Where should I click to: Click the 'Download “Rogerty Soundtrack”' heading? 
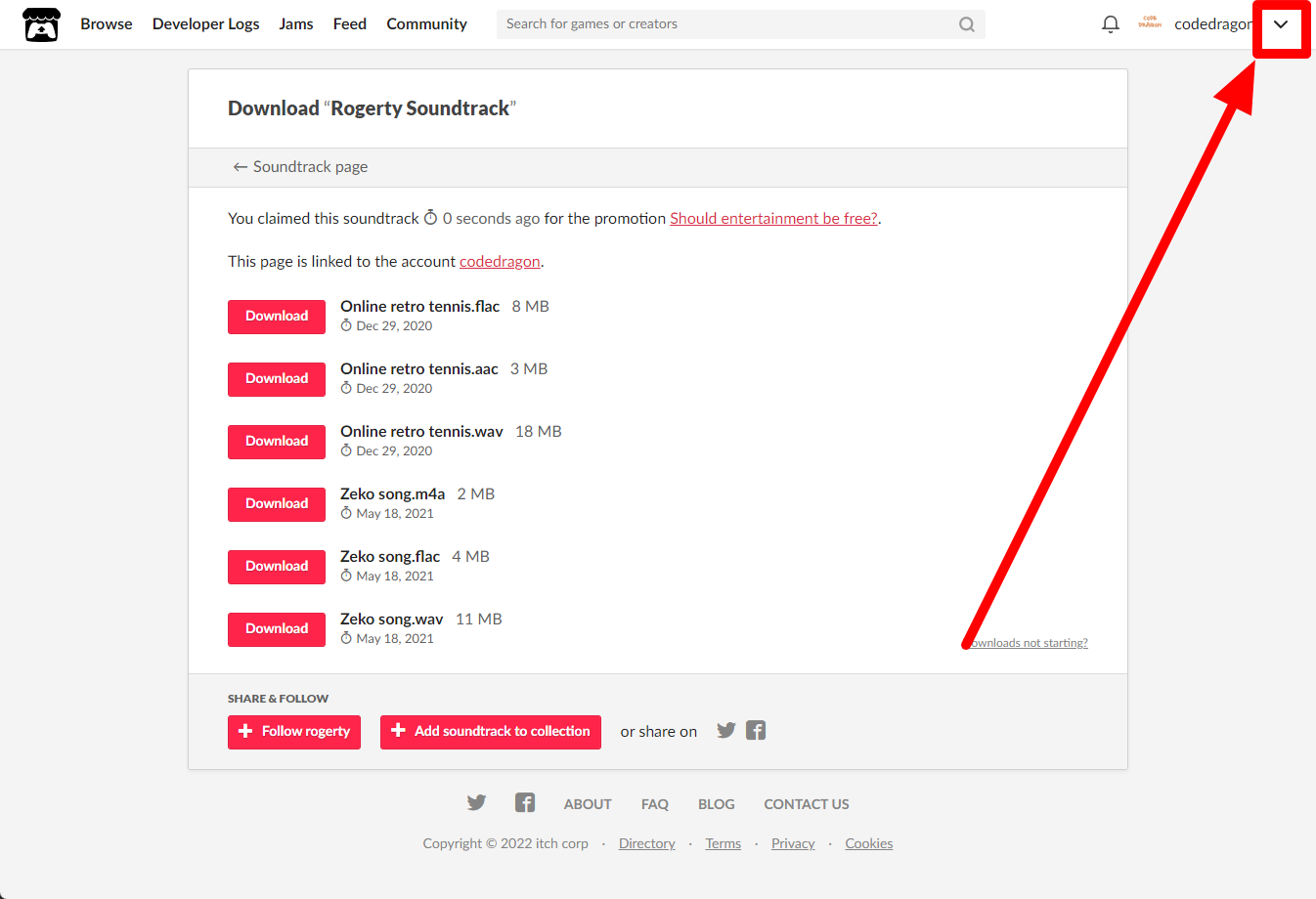372,108
